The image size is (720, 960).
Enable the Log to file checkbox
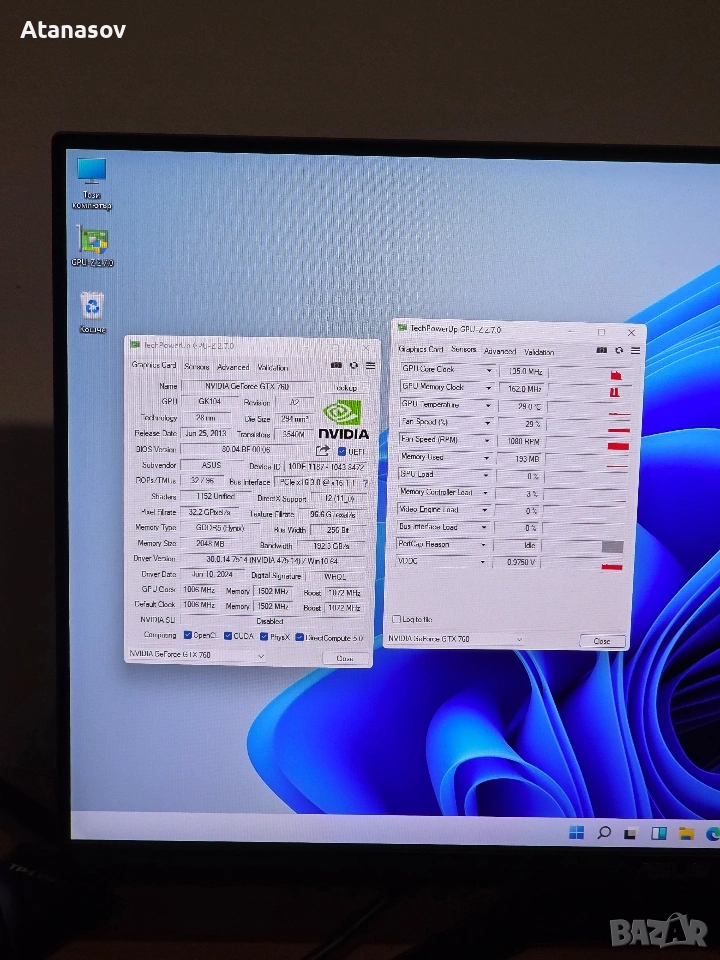tap(397, 619)
